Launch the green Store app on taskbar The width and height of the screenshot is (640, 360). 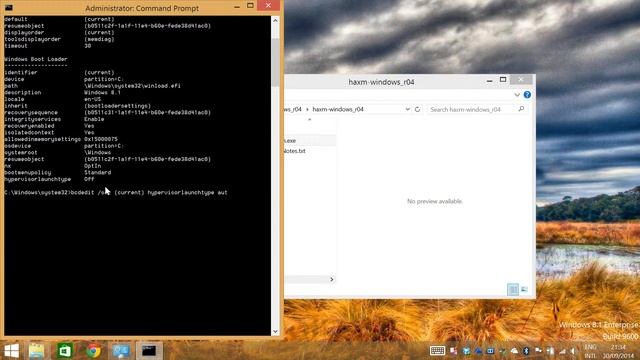click(x=64, y=351)
